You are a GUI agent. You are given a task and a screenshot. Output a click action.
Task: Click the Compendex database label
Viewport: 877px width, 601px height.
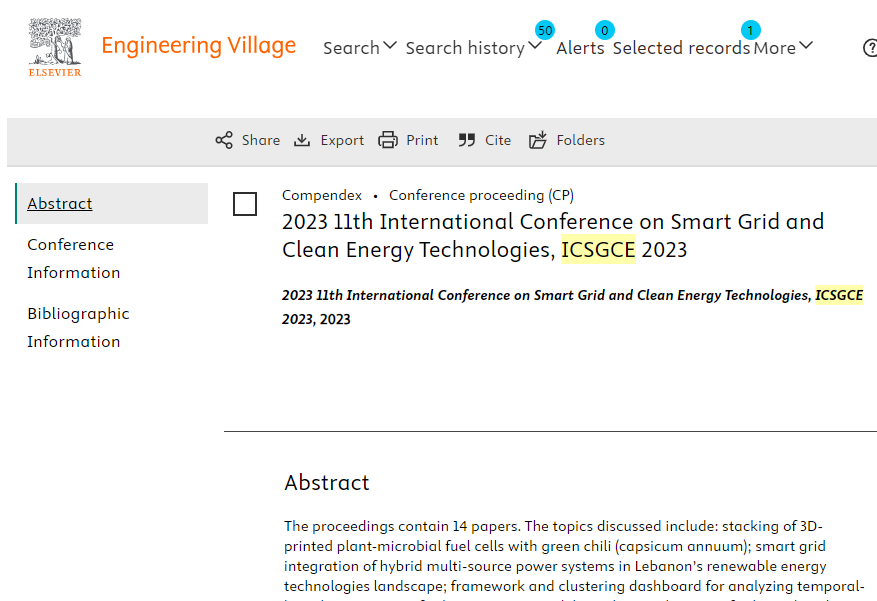tap(322, 195)
